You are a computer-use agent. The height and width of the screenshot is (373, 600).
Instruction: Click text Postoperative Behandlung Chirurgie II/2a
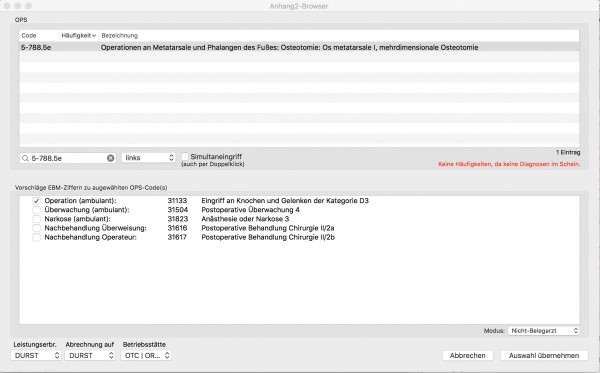pos(268,228)
